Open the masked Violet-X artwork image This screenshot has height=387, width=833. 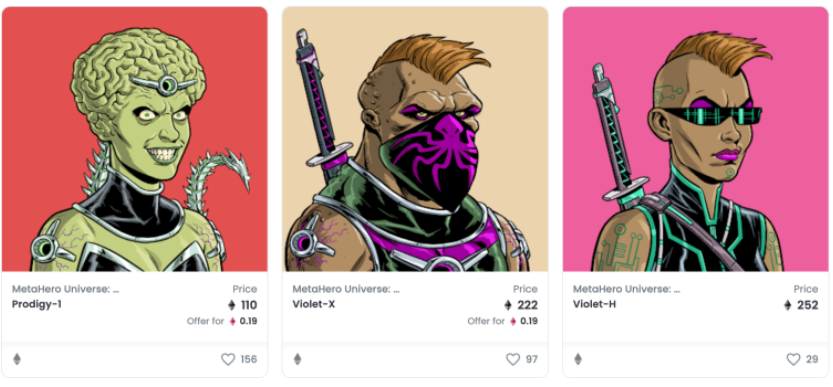(415, 139)
